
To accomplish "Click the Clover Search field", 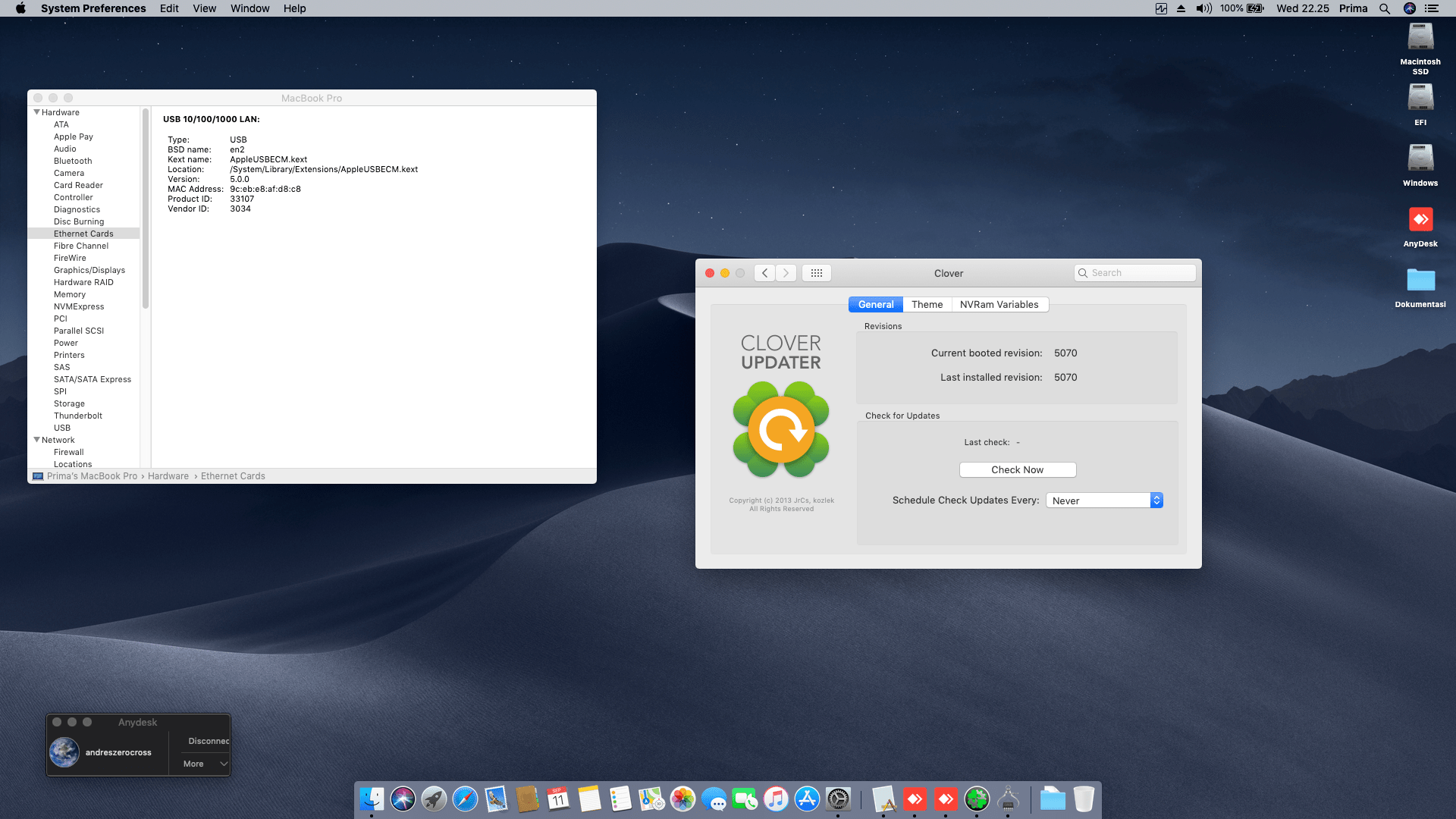I will coord(1135,273).
